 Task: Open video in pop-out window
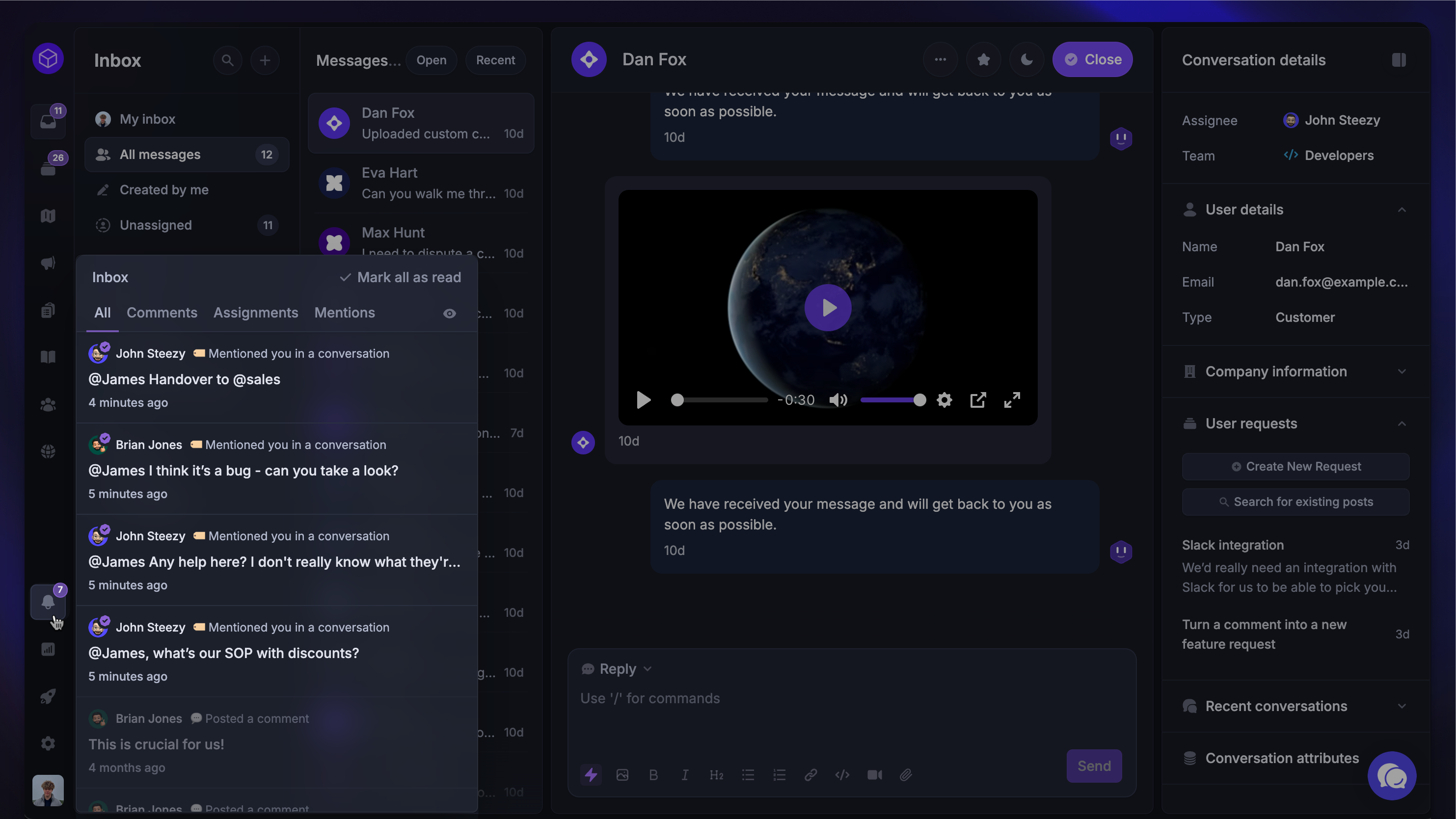click(978, 400)
